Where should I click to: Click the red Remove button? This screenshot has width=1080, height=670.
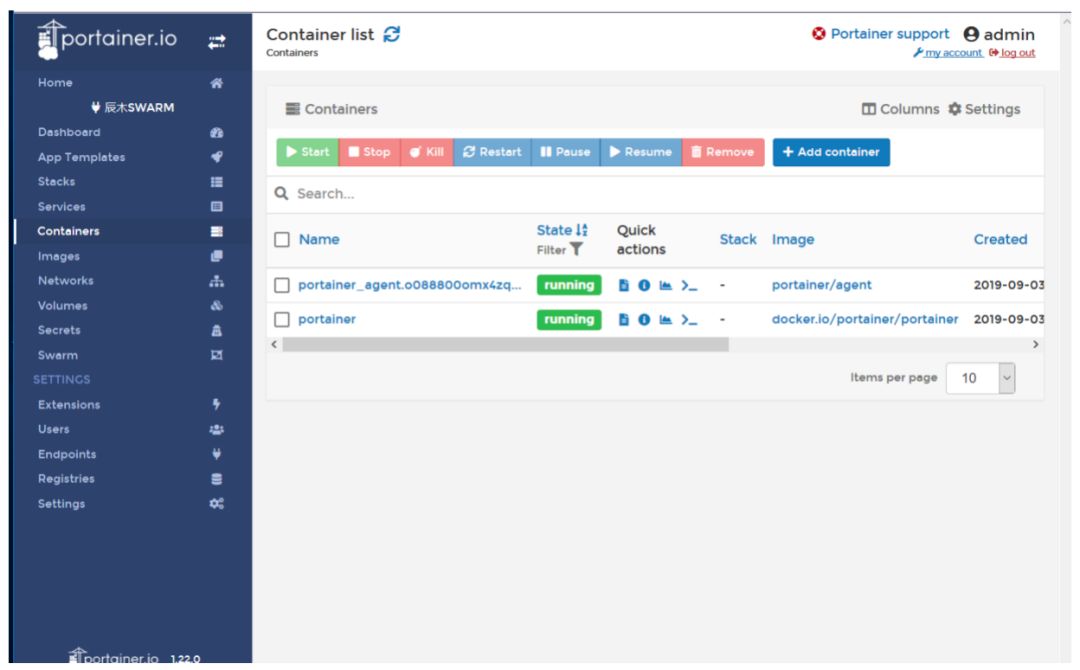pos(723,152)
